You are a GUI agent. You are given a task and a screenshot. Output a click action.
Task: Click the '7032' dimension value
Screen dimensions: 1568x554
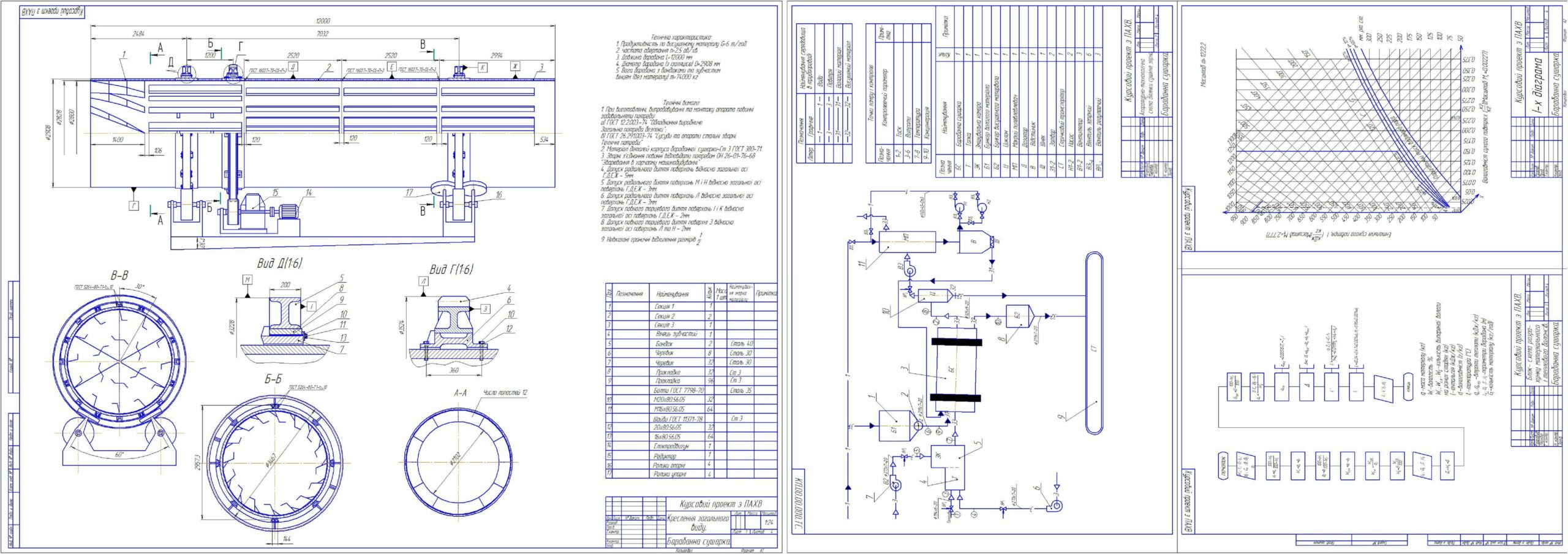322,34
